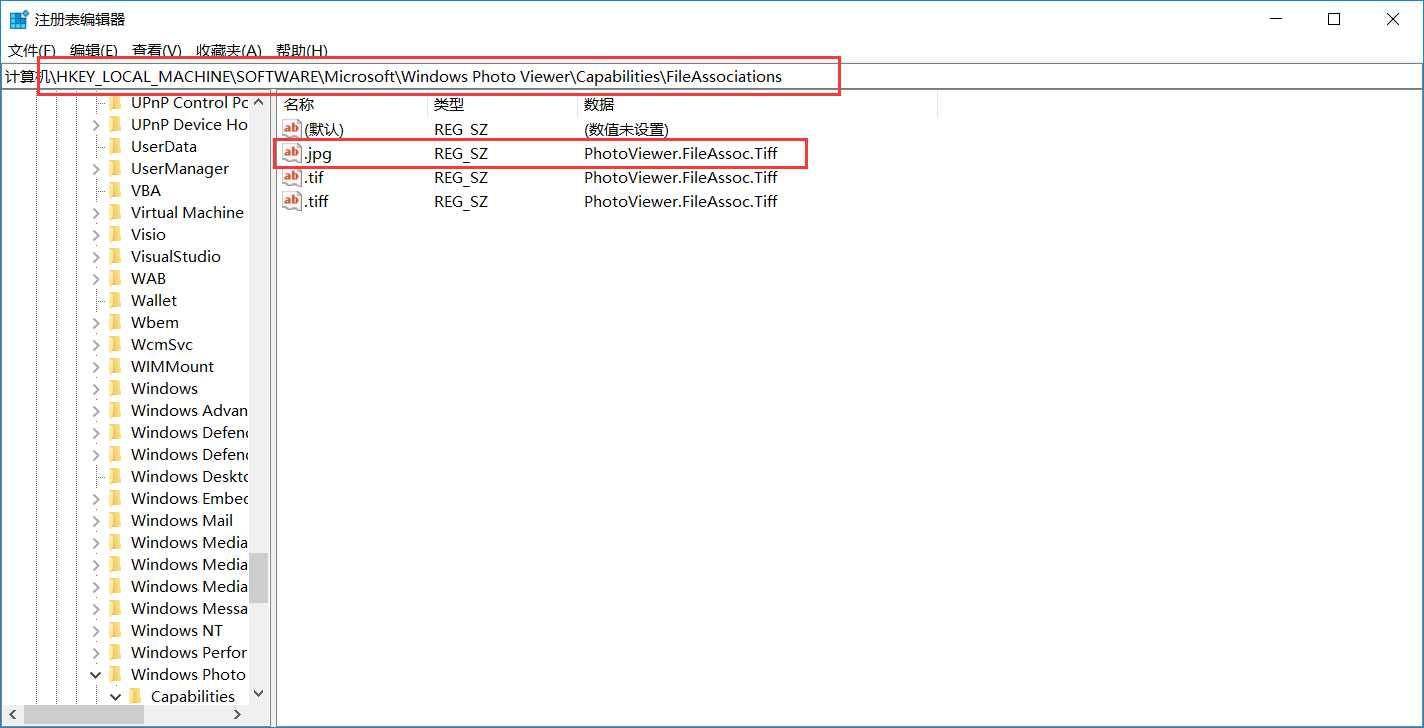Click the tree scrollbar up arrow
This screenshot has height=728, width=1424.
pyautogui.click(x=259, y=102)
